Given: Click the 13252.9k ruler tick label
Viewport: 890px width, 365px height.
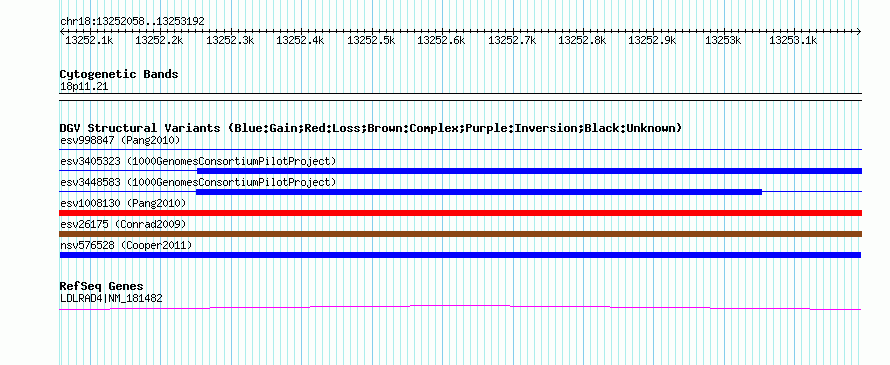Looking at the screenshot, I should (653, 40).
